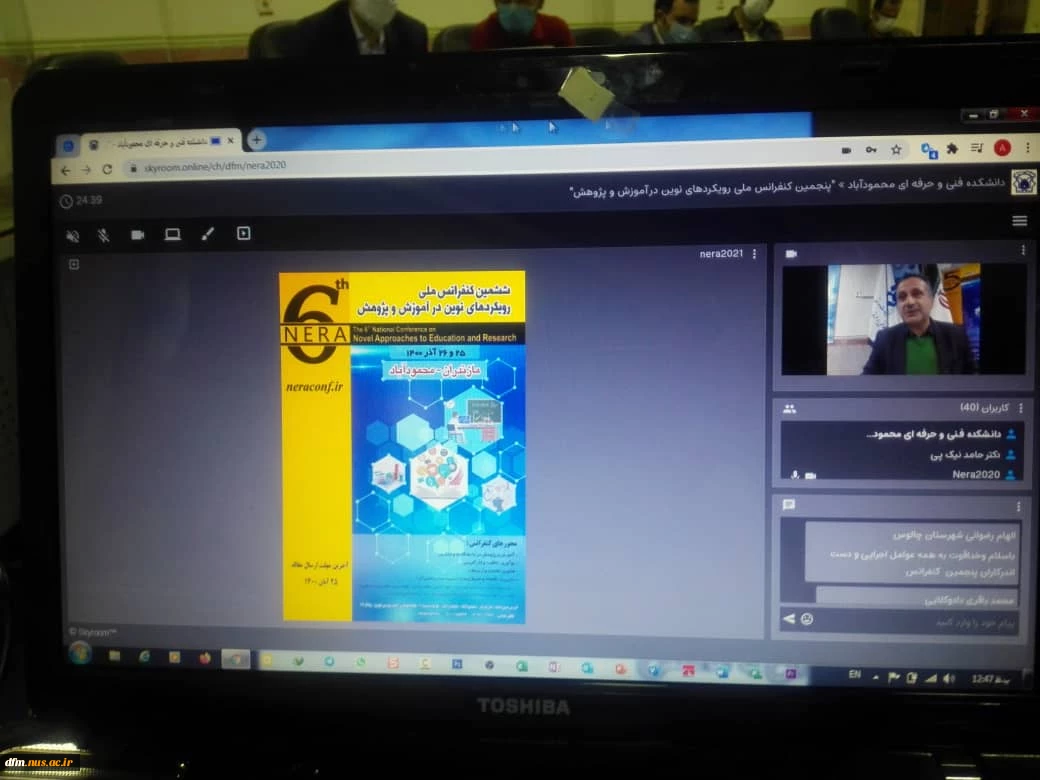Open the media play tool in Skyroom toolbar

243,233
